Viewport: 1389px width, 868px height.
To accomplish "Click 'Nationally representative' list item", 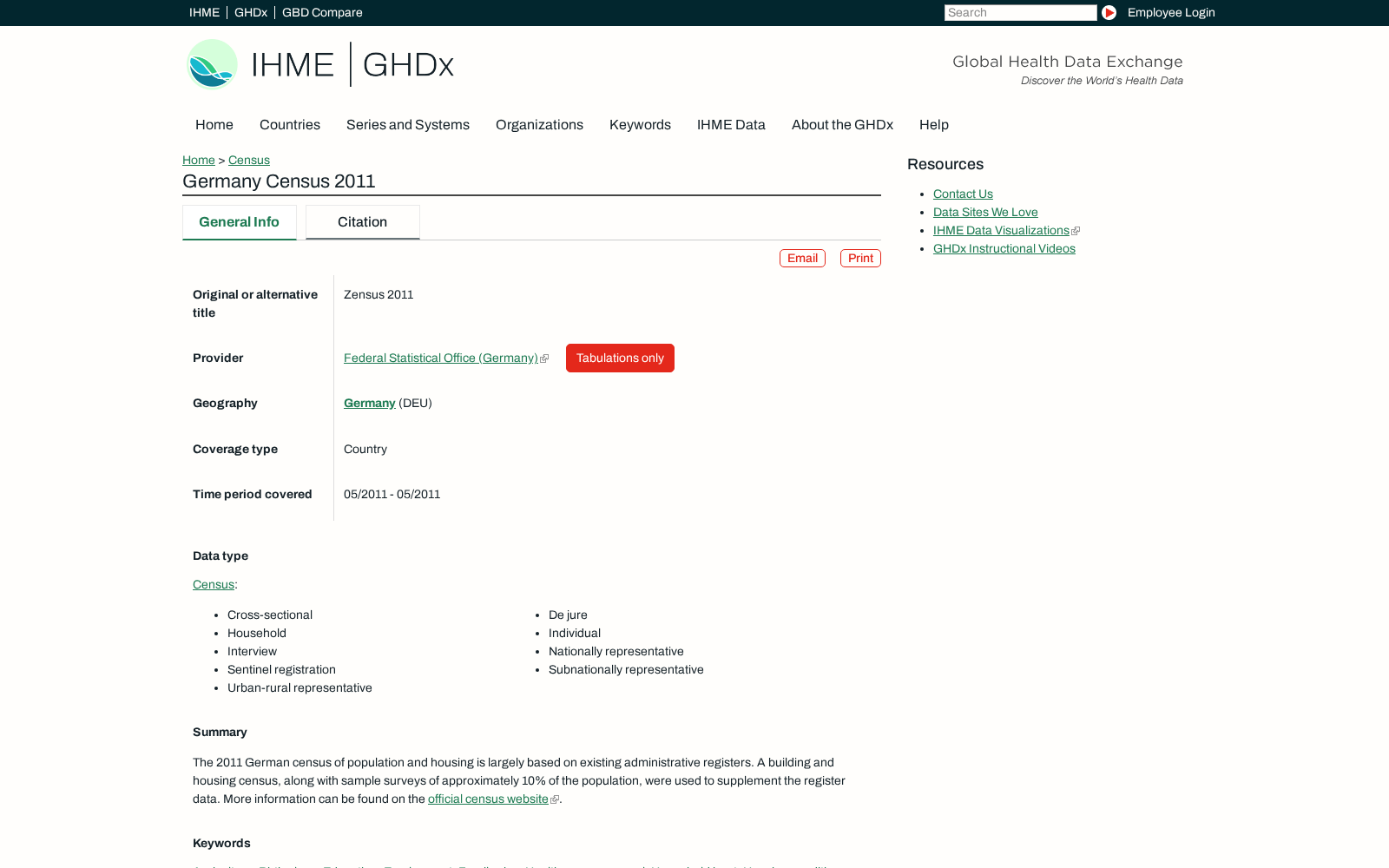I will click(616, 652).
